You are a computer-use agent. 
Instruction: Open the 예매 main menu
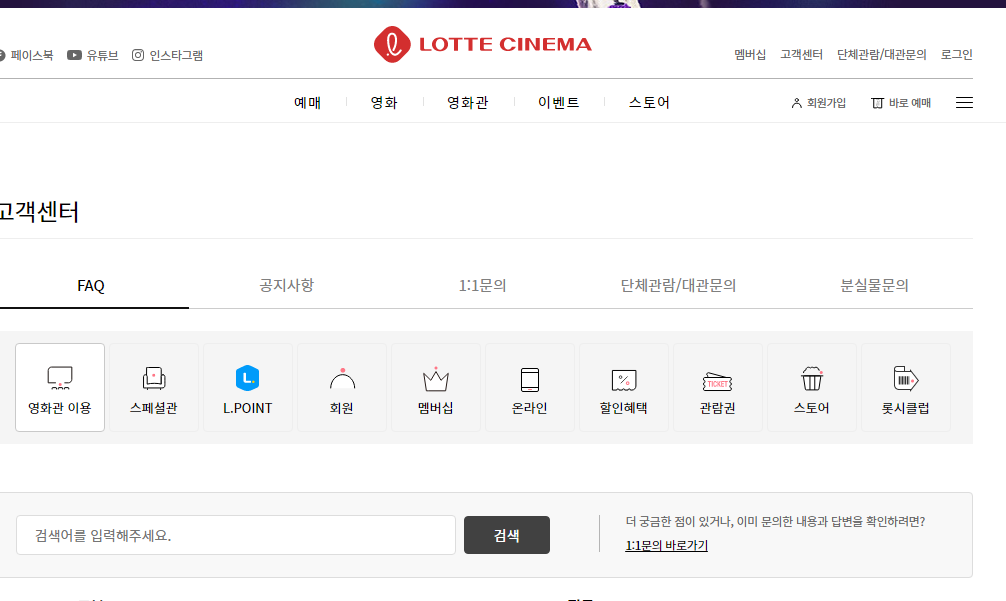click(307, 103)
